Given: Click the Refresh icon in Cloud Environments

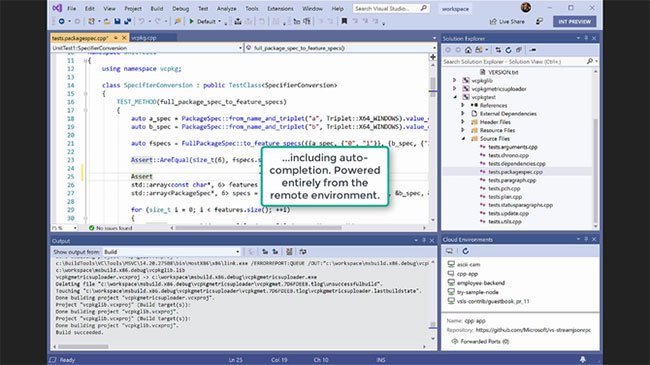Looking at the screenshot, I should 465,251.
